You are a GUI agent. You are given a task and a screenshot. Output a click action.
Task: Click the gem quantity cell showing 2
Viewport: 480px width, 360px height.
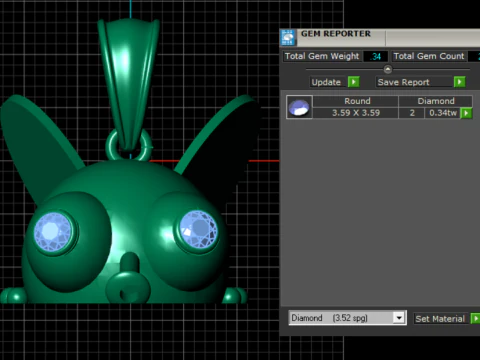coord(412,113)
